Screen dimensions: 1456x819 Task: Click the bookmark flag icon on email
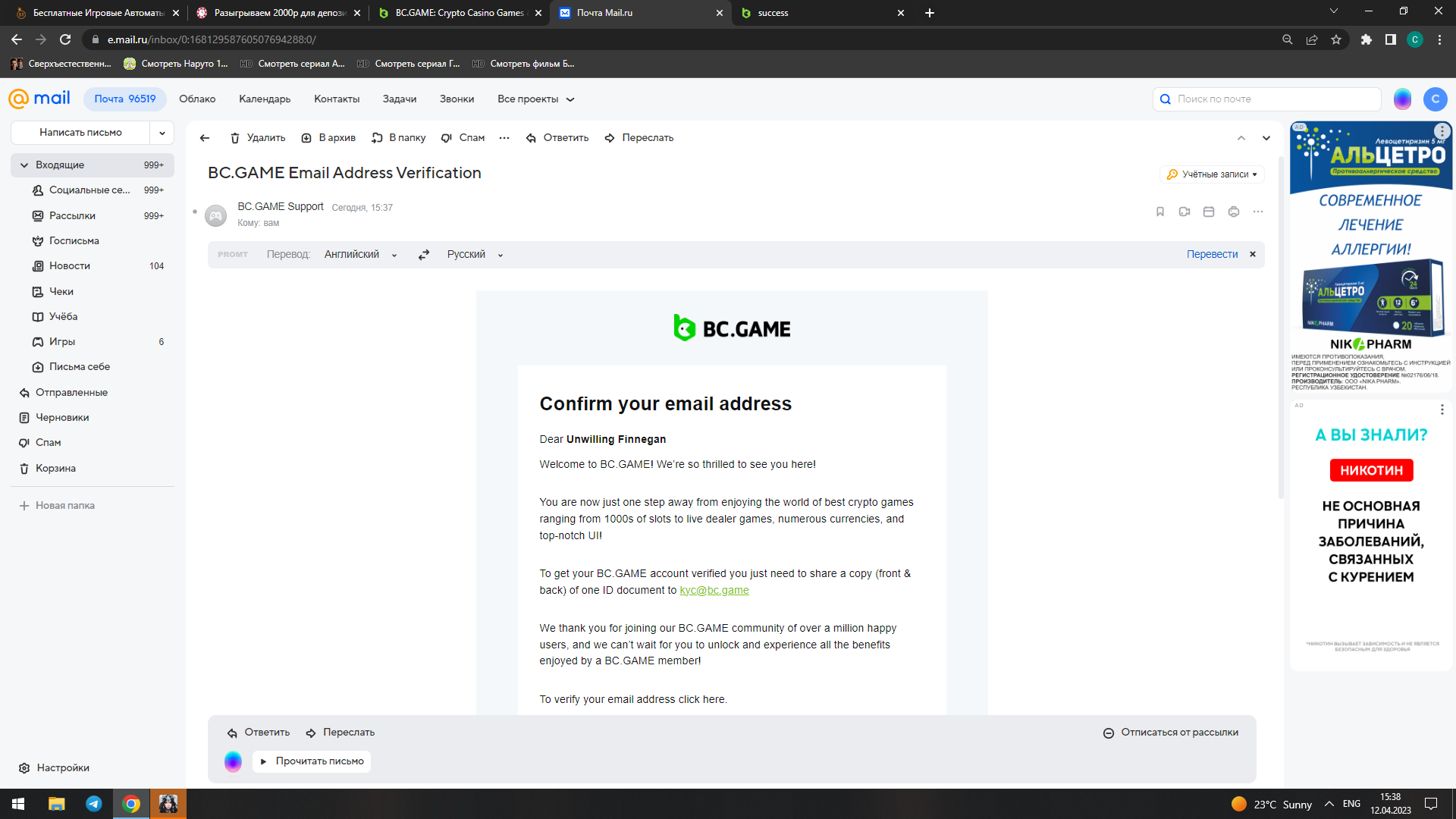click(x=1159, y=212)
